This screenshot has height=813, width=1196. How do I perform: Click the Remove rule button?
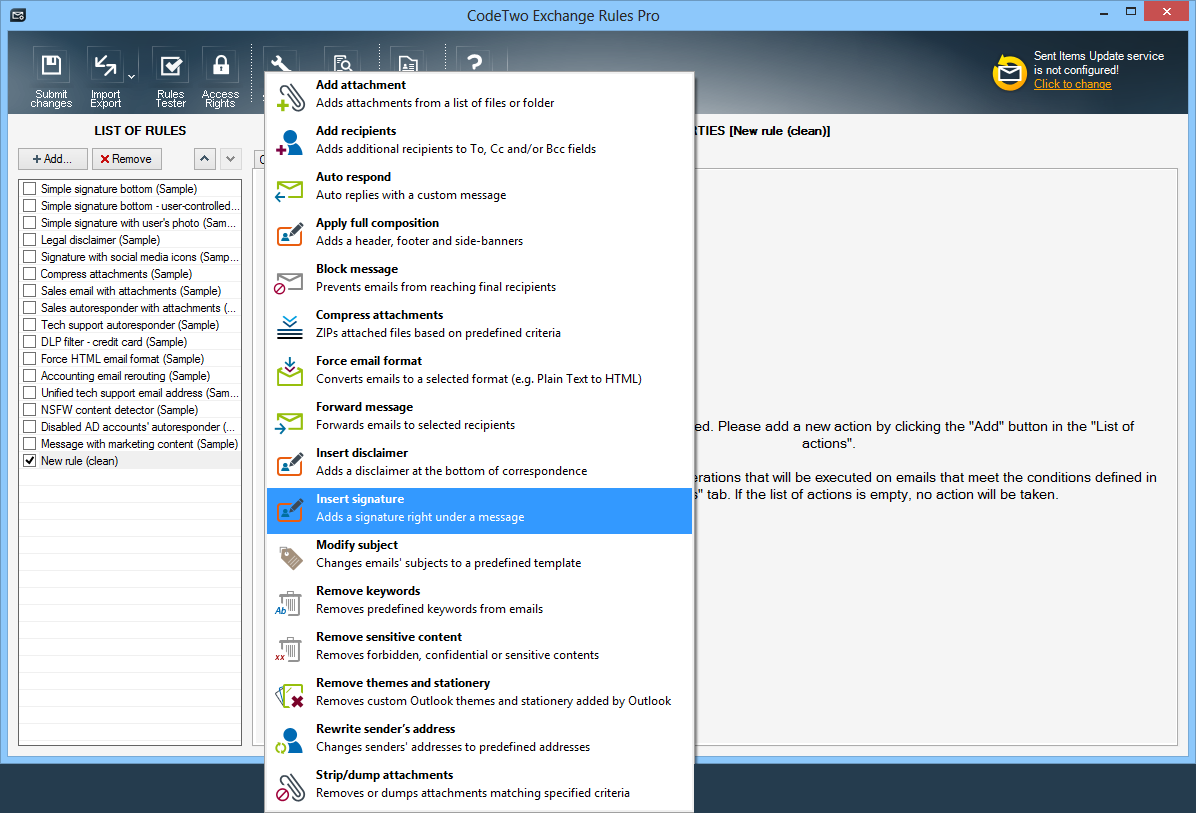(127, 159)
